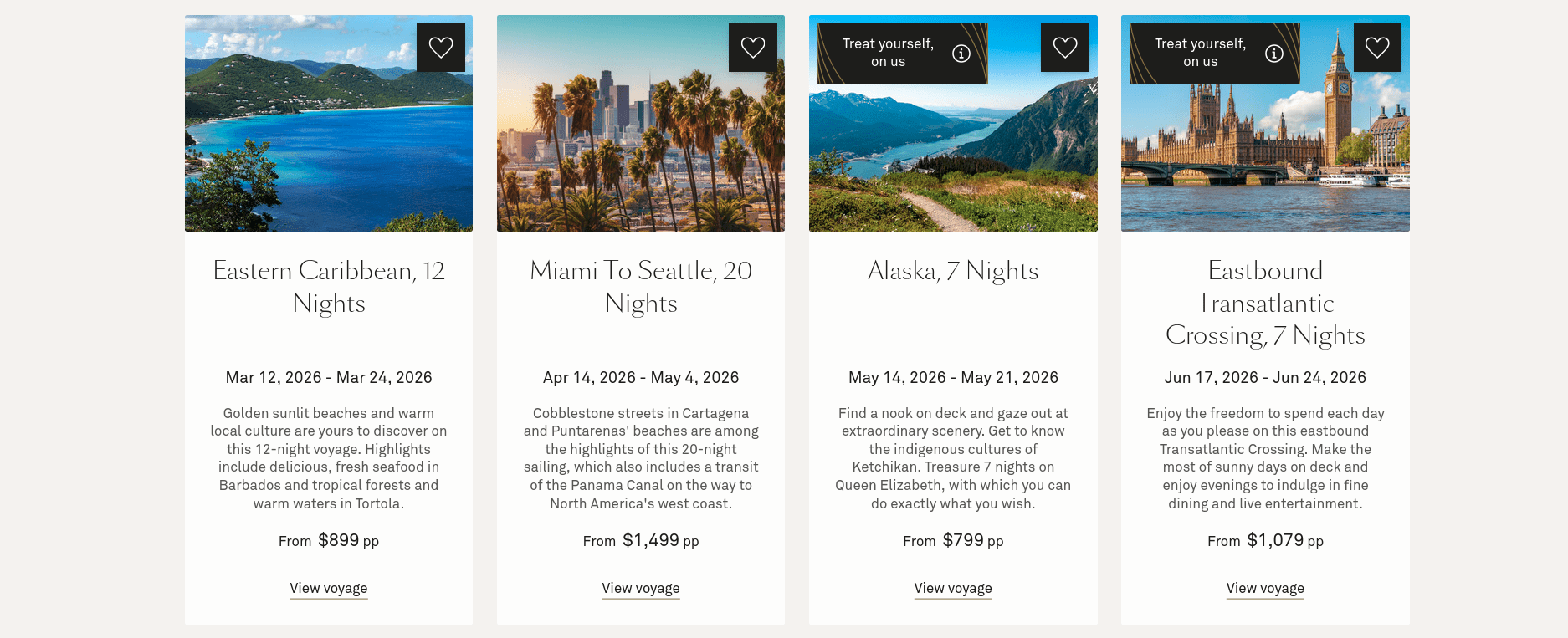Save Miami To Seattle cruise via heart
Image resolution: width=1568 pixels, height=638 pixels.
(x=753, y=48)
